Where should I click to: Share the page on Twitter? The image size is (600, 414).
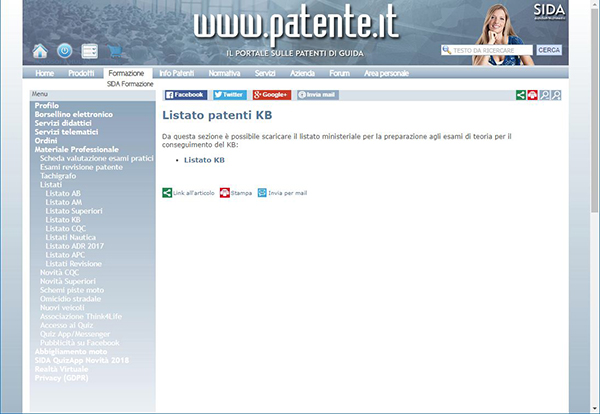229,95
